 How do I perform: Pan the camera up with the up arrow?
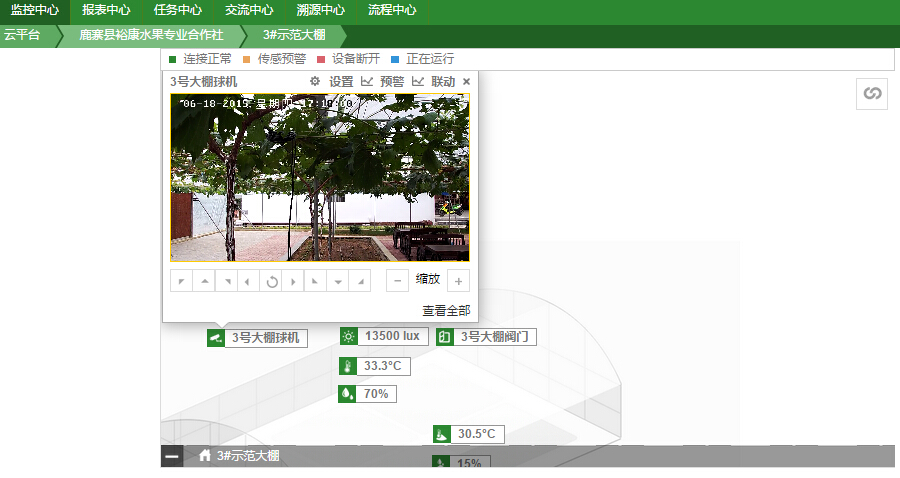pos(204,281)
